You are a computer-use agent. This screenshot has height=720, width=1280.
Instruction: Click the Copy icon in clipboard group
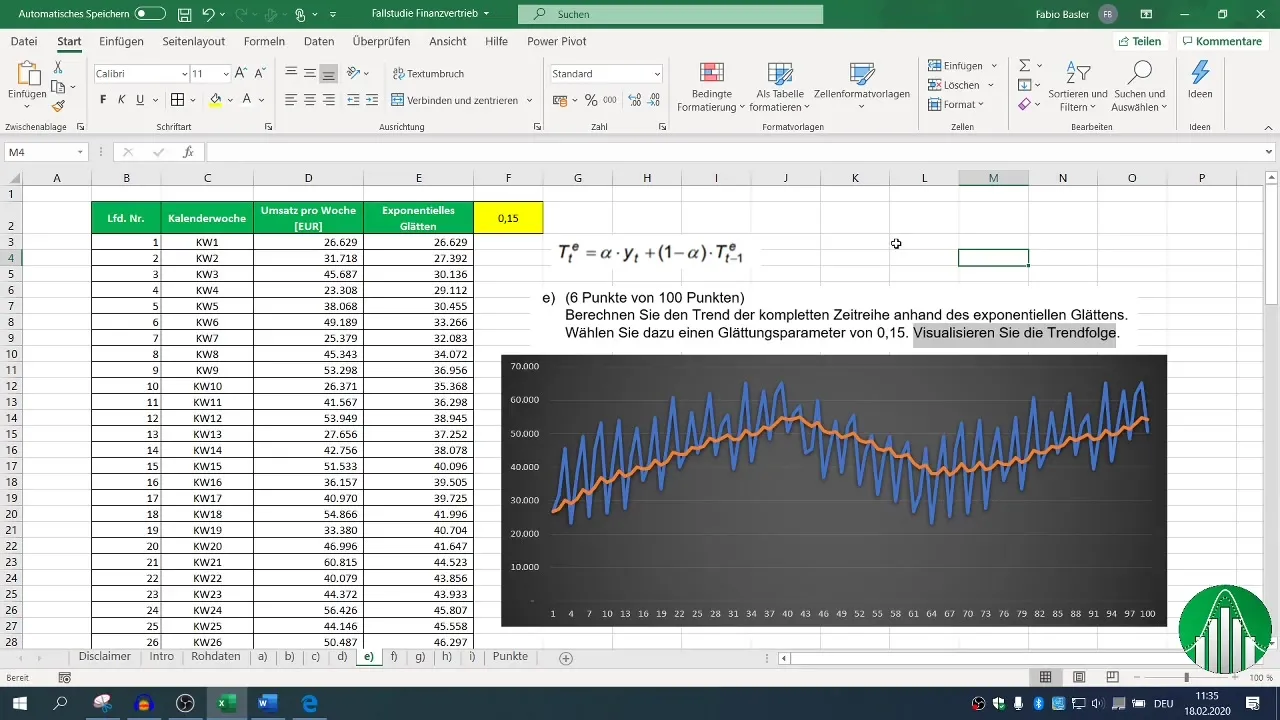(58, 87)
